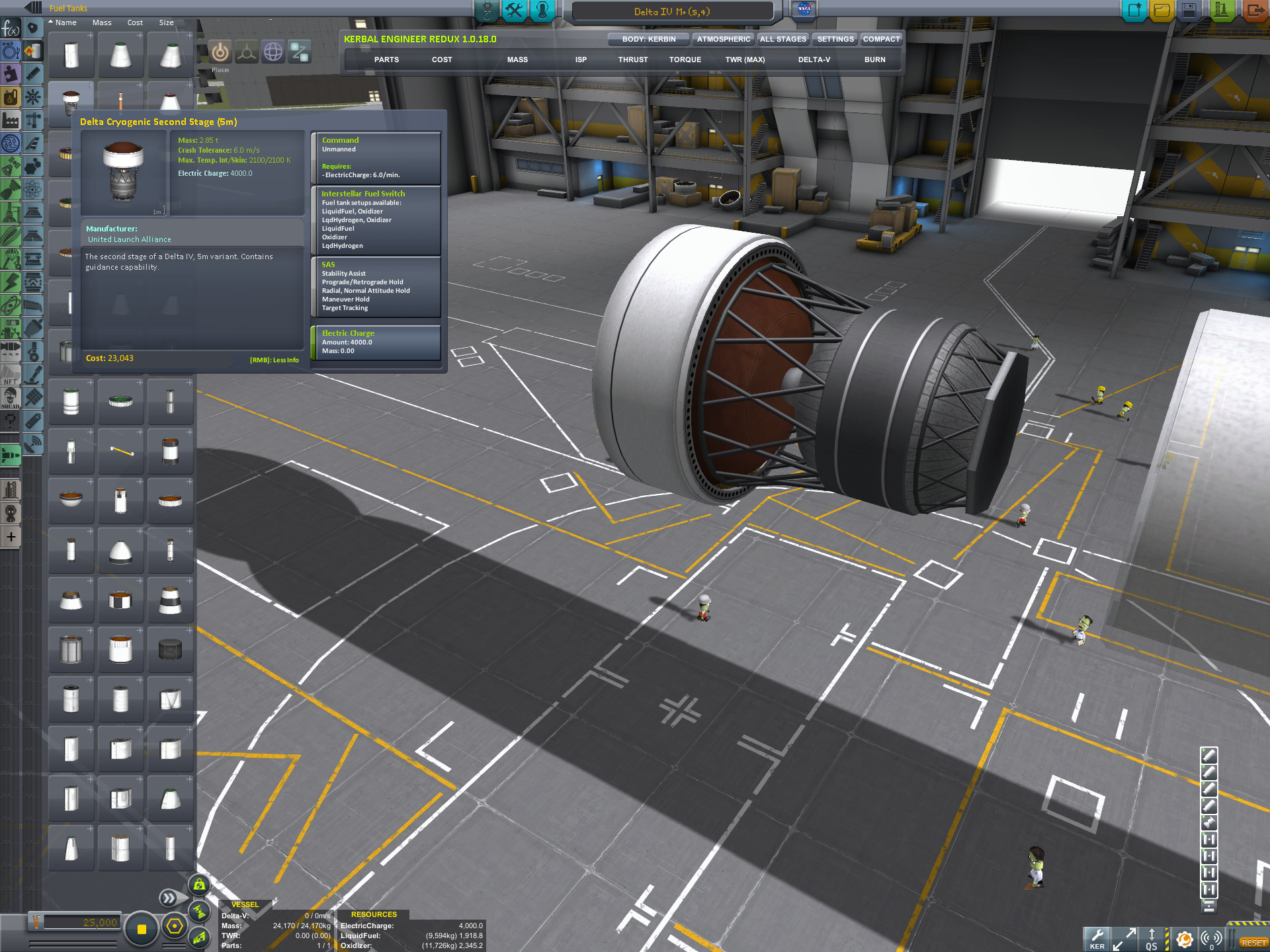
Task: Click the THRUST column header
Action: pyautogui.click(x=633, y=59)
